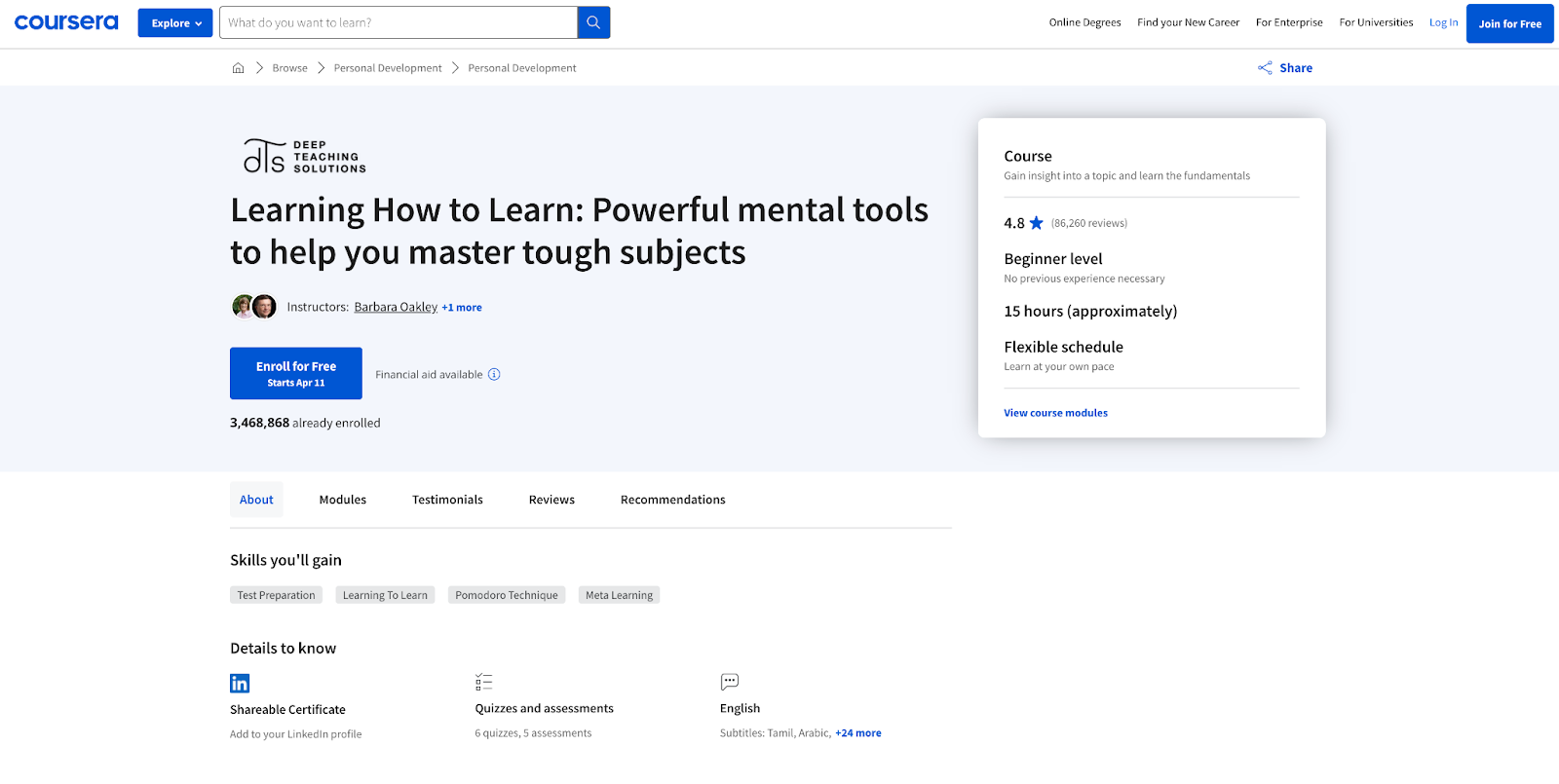Viewport: 1559px width, 784px height.
Task: Click the blue rating star
Action: point(1037,223)
